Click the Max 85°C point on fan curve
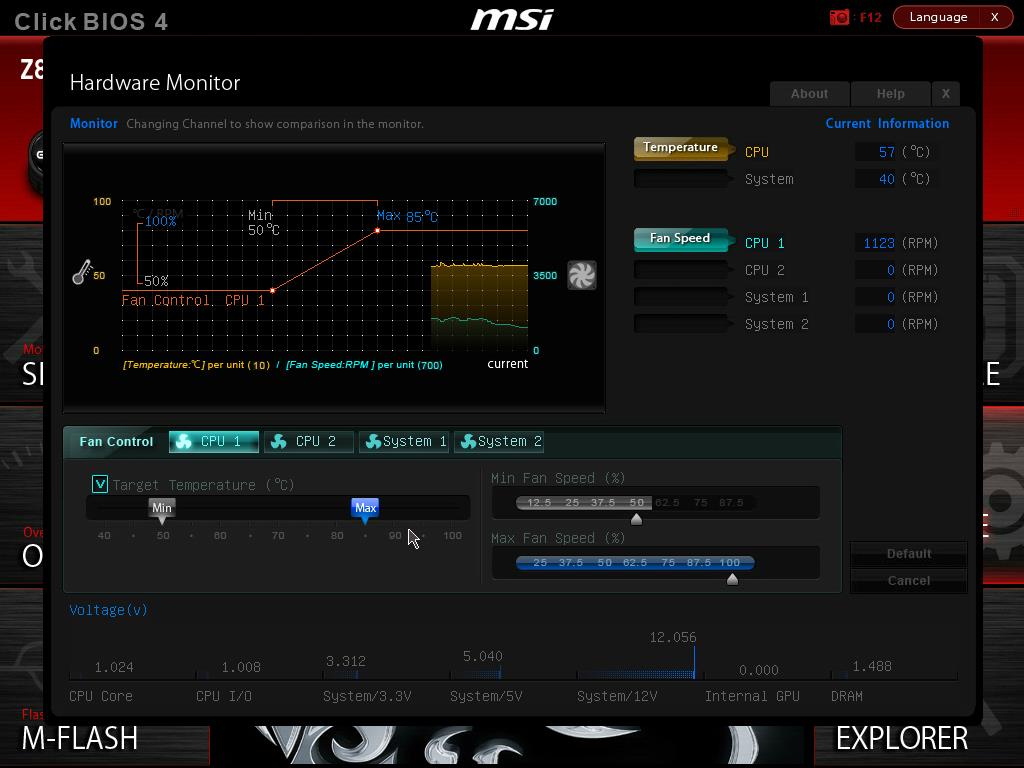Image resolution: width=1024 pixels, height=768 pixels. [x=377, y=231]
